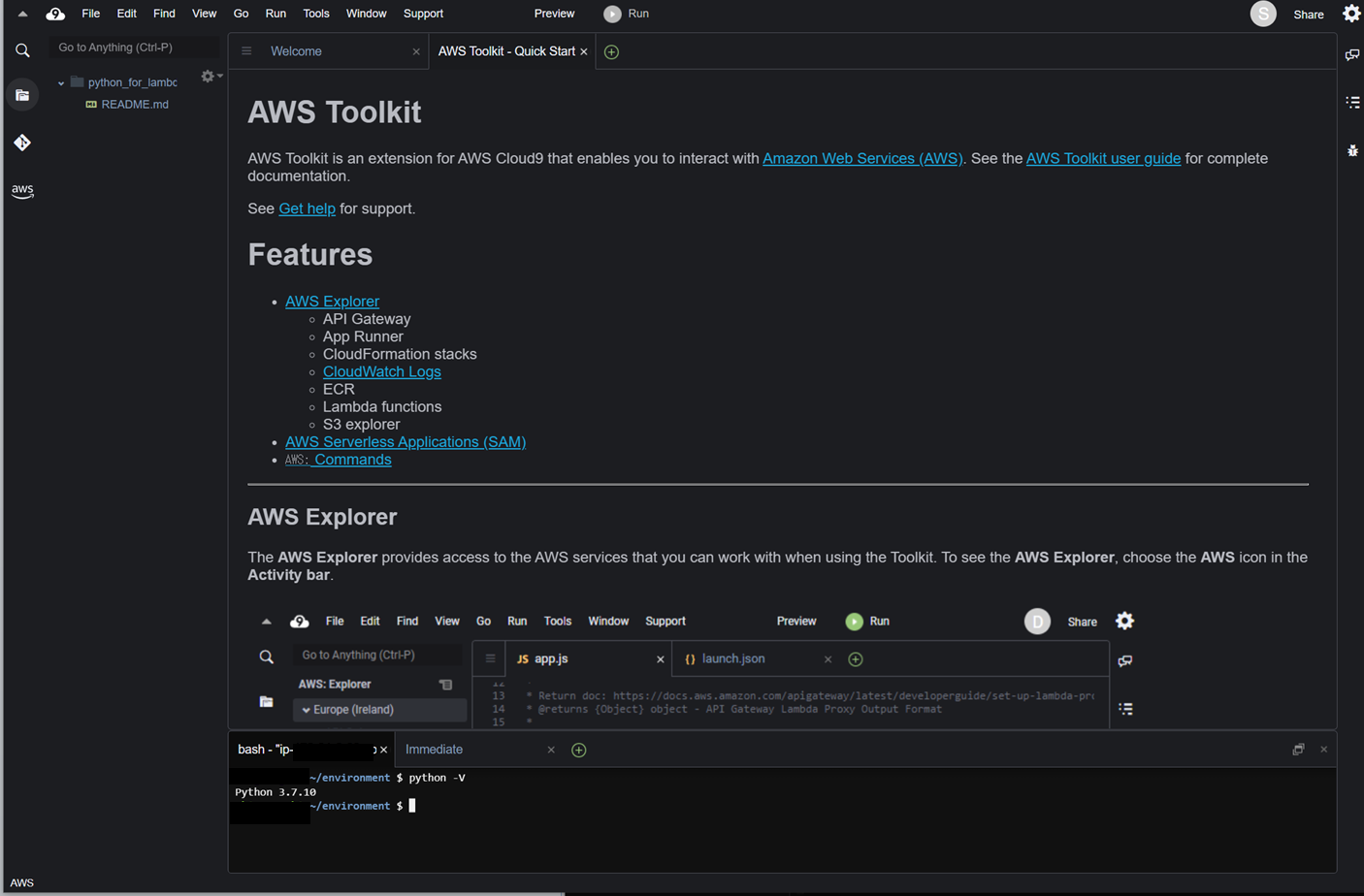Switch to the Welcome tab

(296, 50)
